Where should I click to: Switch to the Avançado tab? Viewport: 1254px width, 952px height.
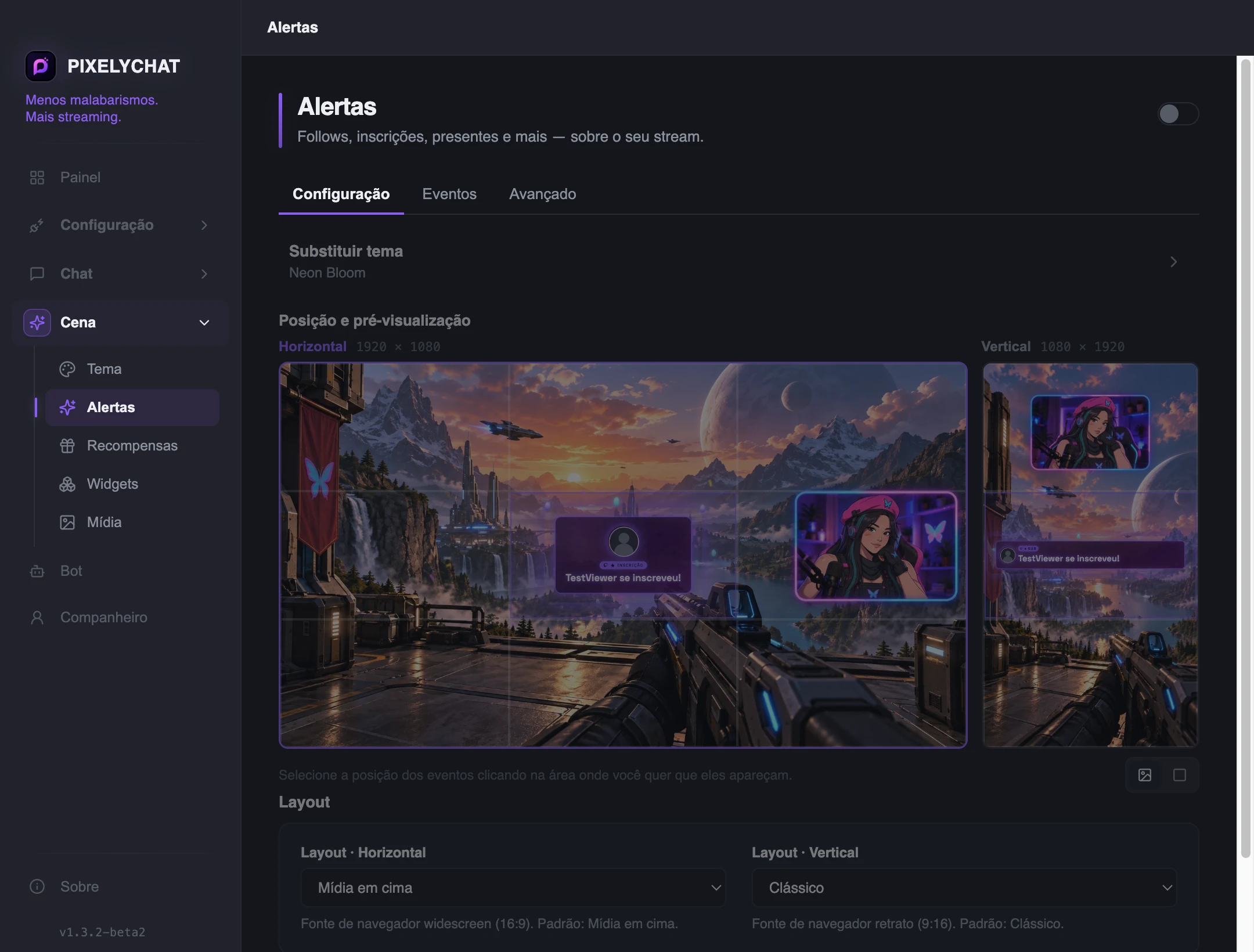coord(543,194)
